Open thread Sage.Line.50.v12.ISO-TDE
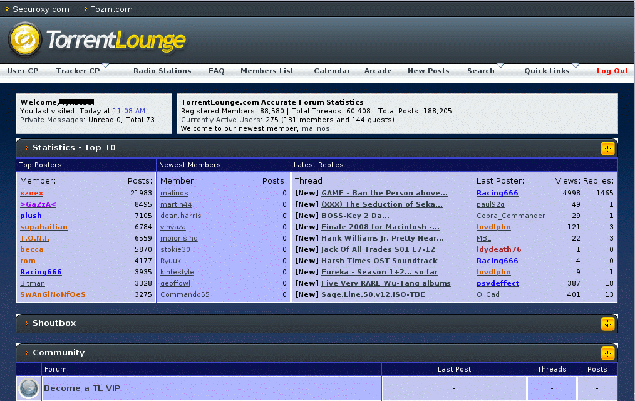 373,294
